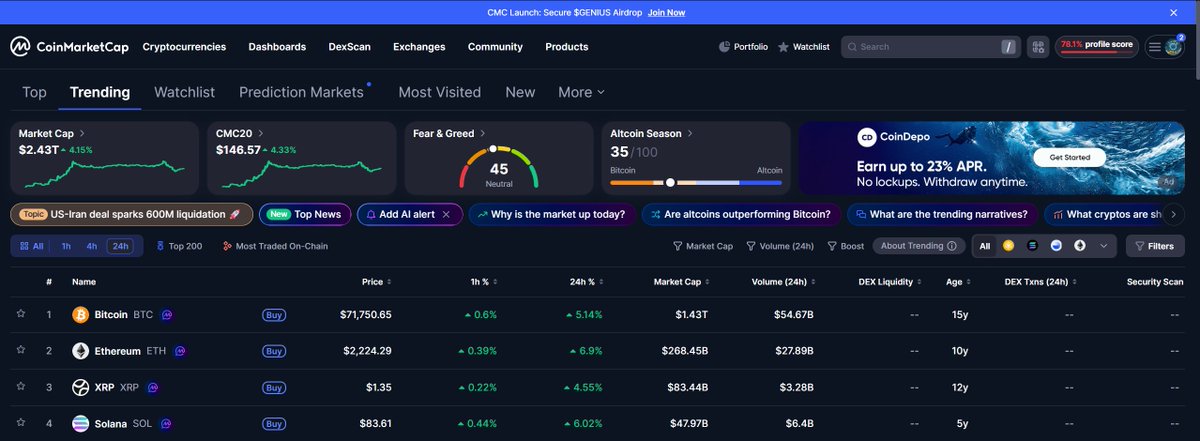The height and width of the screenshot is (441, 1200).
Task: Star the Solana row
Action: pyautogui.click(x=20, y=423)
